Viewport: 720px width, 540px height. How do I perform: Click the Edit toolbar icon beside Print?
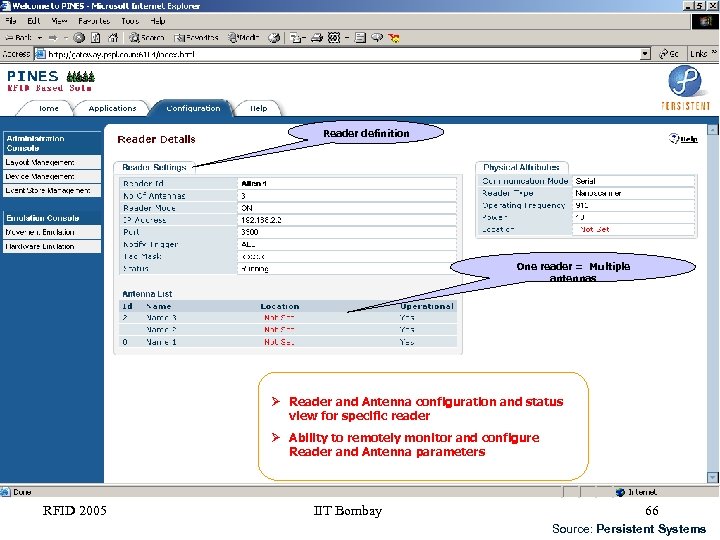point(334,38)
